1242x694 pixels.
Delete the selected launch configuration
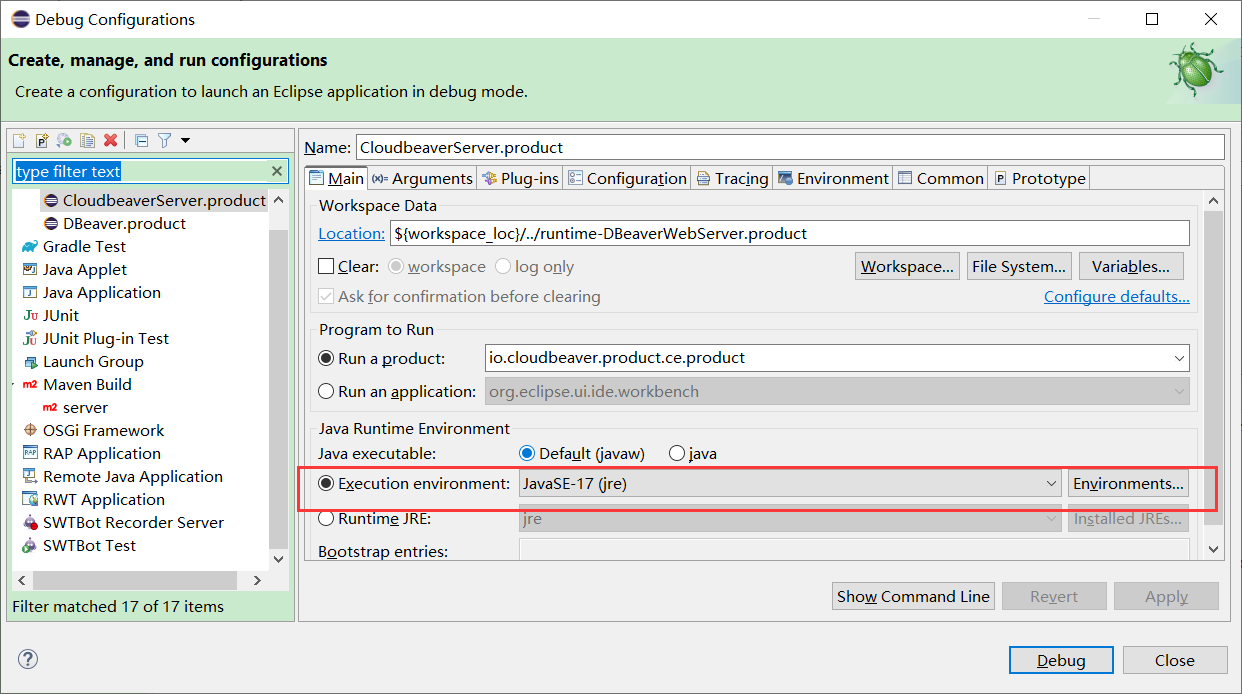(110, 140)
